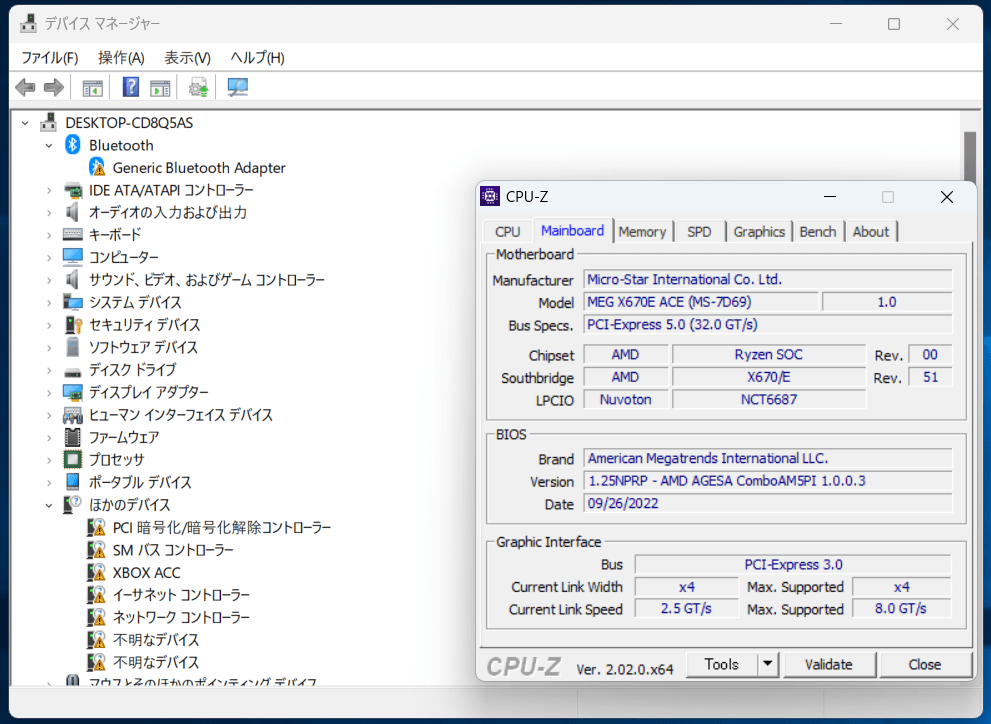Screen dimensions: 991x724
Task: Collapse the Bluetooth tree node
Action: tap(49, 145)
